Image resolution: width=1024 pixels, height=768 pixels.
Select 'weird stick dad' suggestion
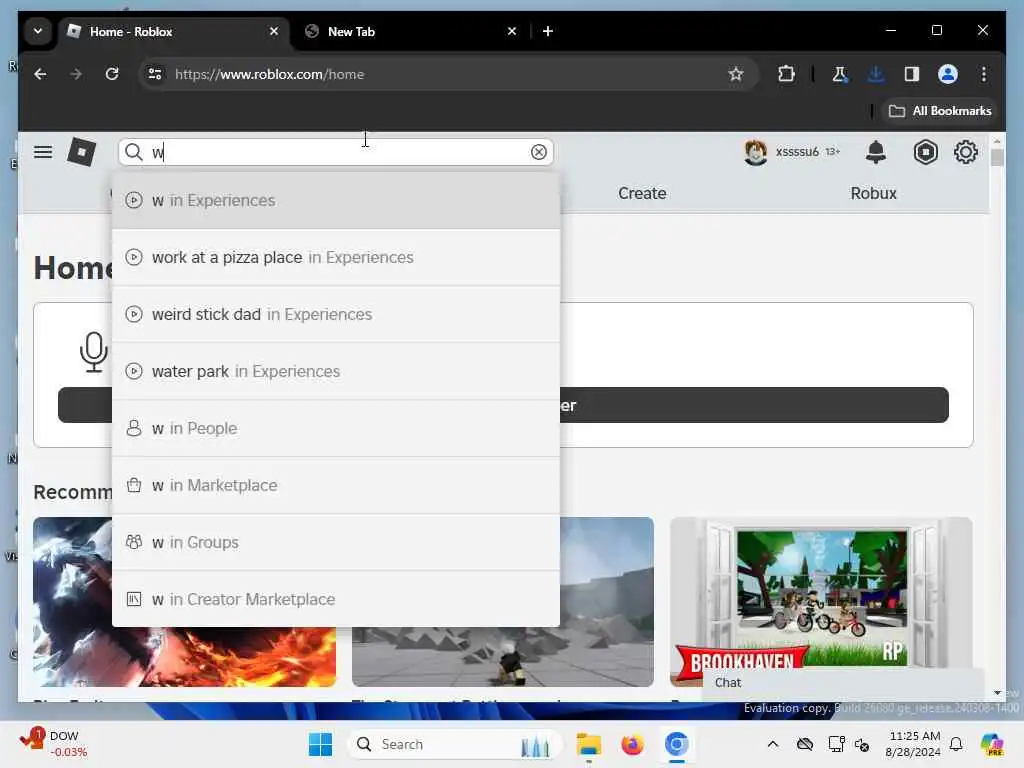click(336, 314)
